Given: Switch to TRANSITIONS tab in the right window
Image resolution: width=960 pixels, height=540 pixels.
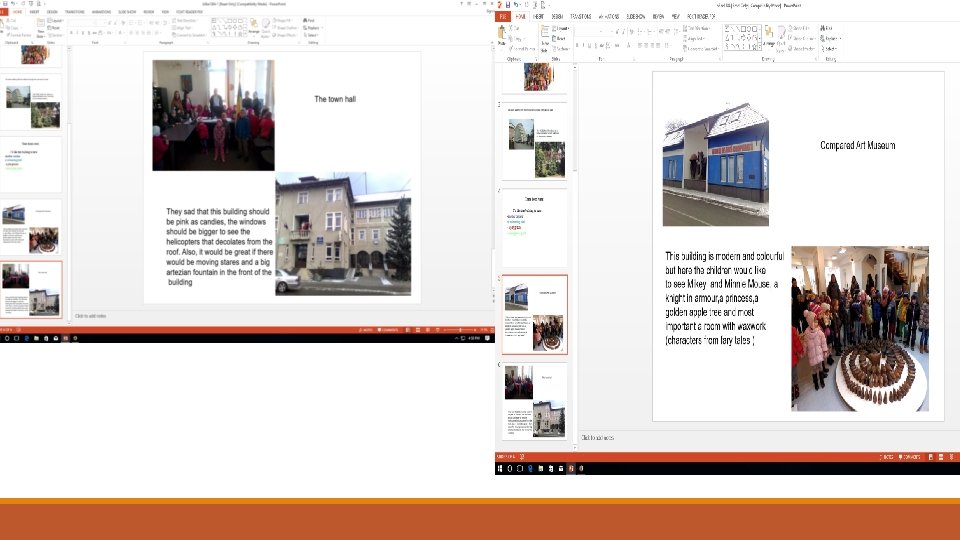Looking at the screenshot, I should pyautogui.click(x=581, y=17).
